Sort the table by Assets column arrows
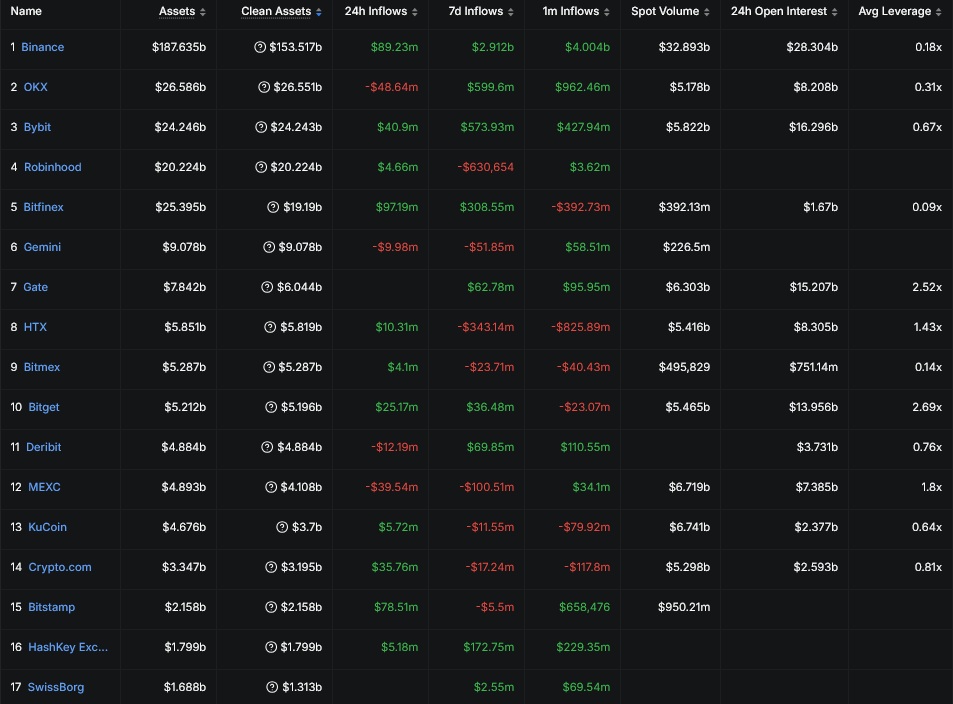This screenshot has width=953, height=704. pyautogui.click(x=202, y=12)
